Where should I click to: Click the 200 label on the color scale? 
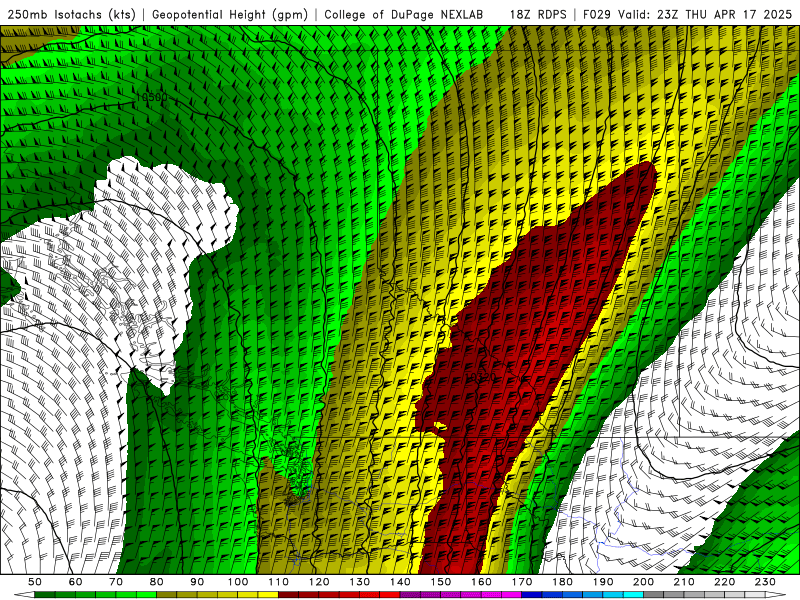(x=643, y=582)
